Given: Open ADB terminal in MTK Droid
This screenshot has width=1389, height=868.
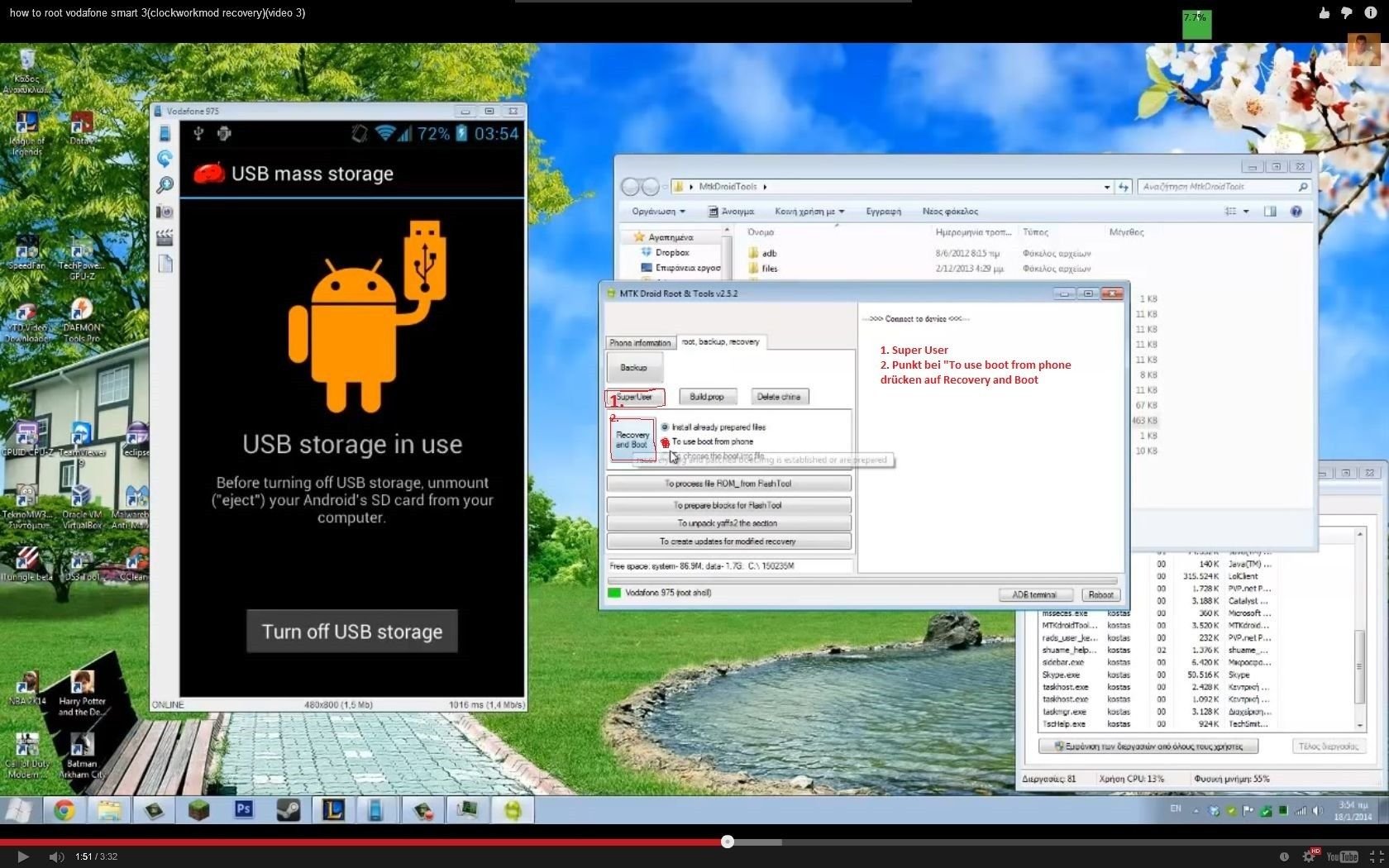Looking at the screenshot, I should pyautogui.click(x=1035, y=594).
